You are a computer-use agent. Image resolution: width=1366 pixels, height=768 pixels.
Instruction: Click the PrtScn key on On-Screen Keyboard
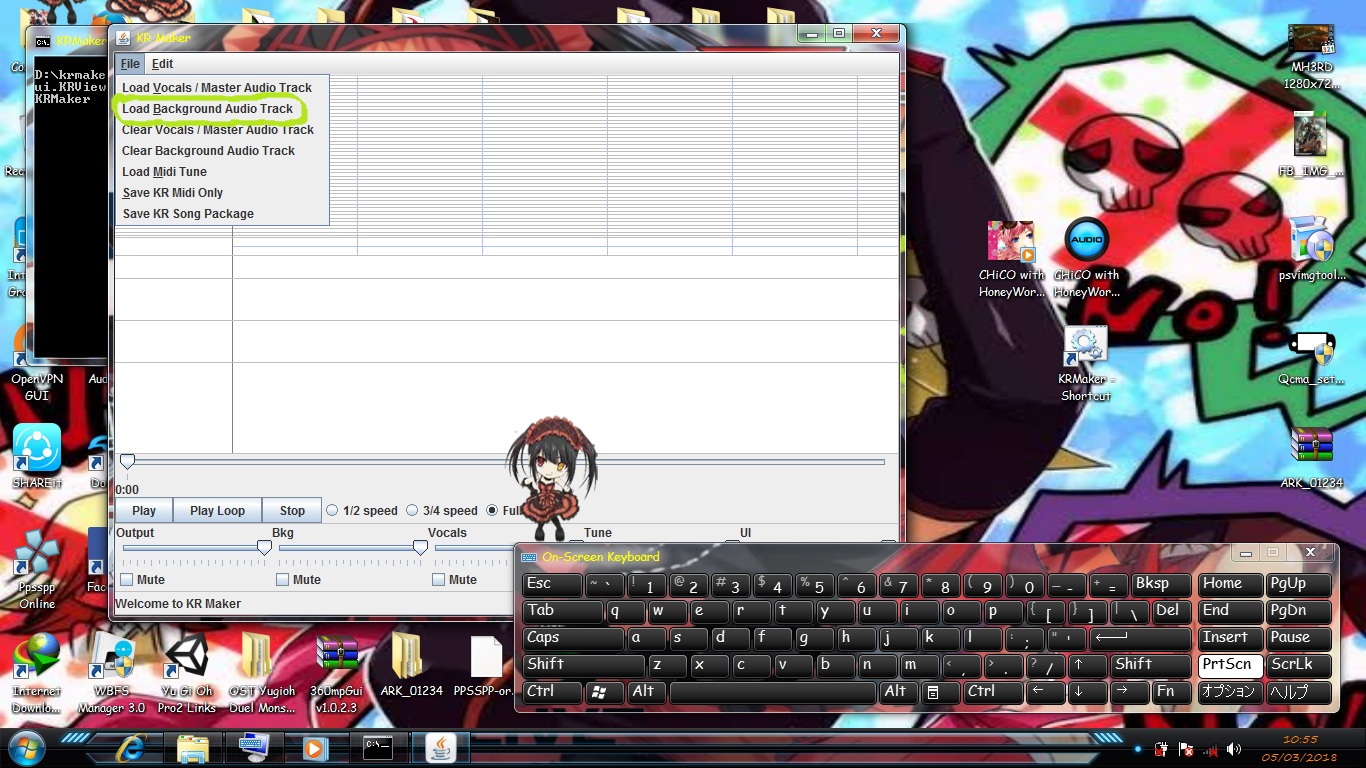pyautogui.click(x=1228, y=665)
